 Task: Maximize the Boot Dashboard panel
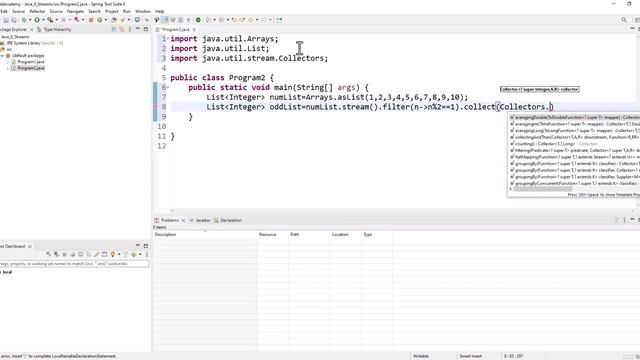point(146,246)
